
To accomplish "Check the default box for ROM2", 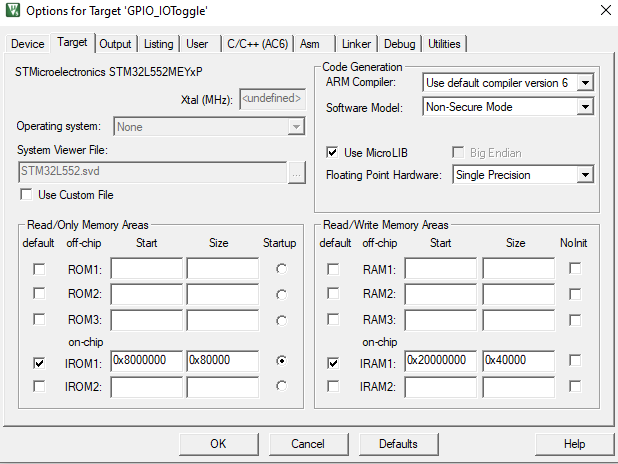I will (39, 294).
